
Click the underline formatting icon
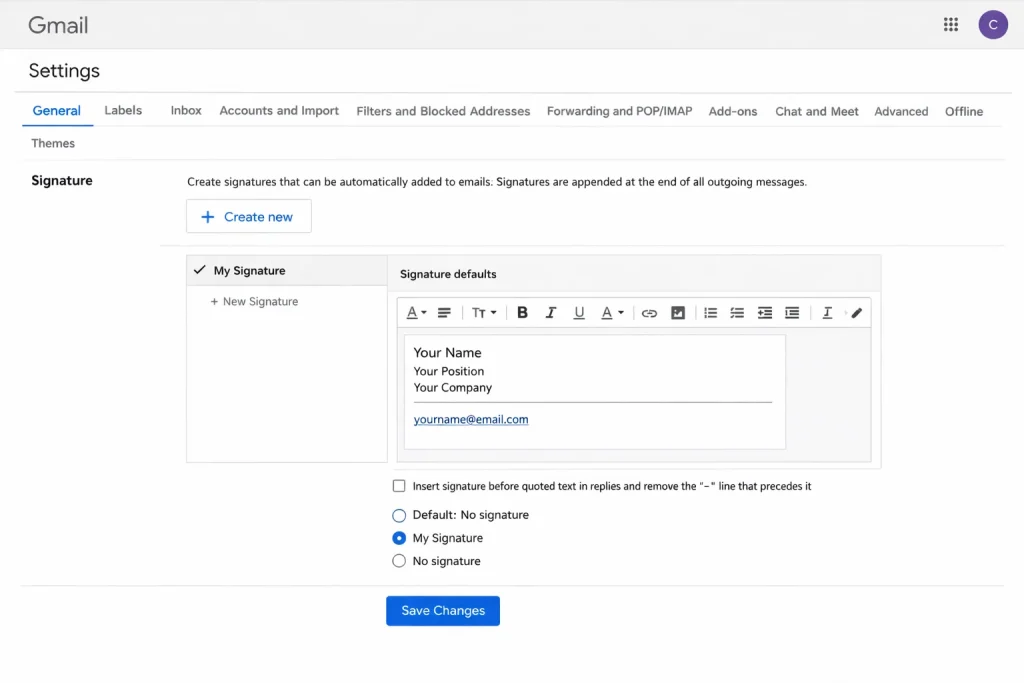(579, 313)
